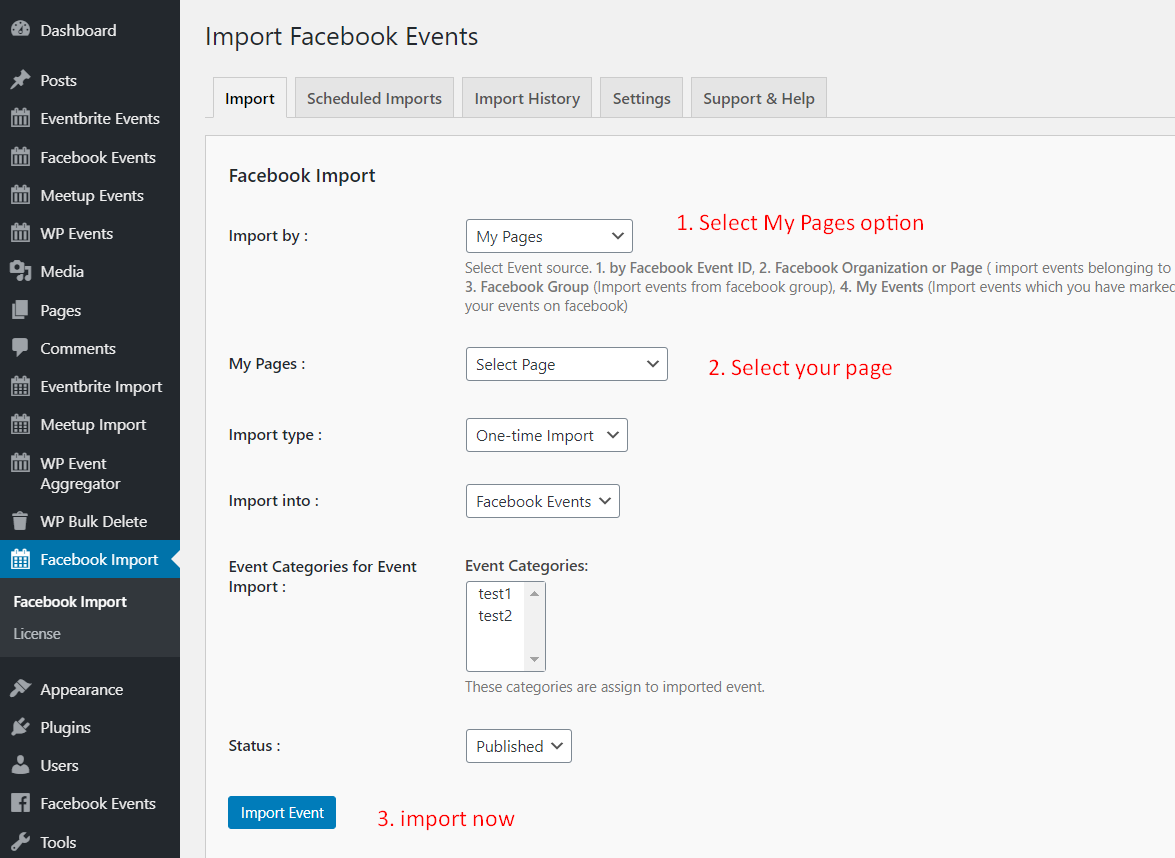
Task: Change the Status dropdown from Published
Action: 518,747
